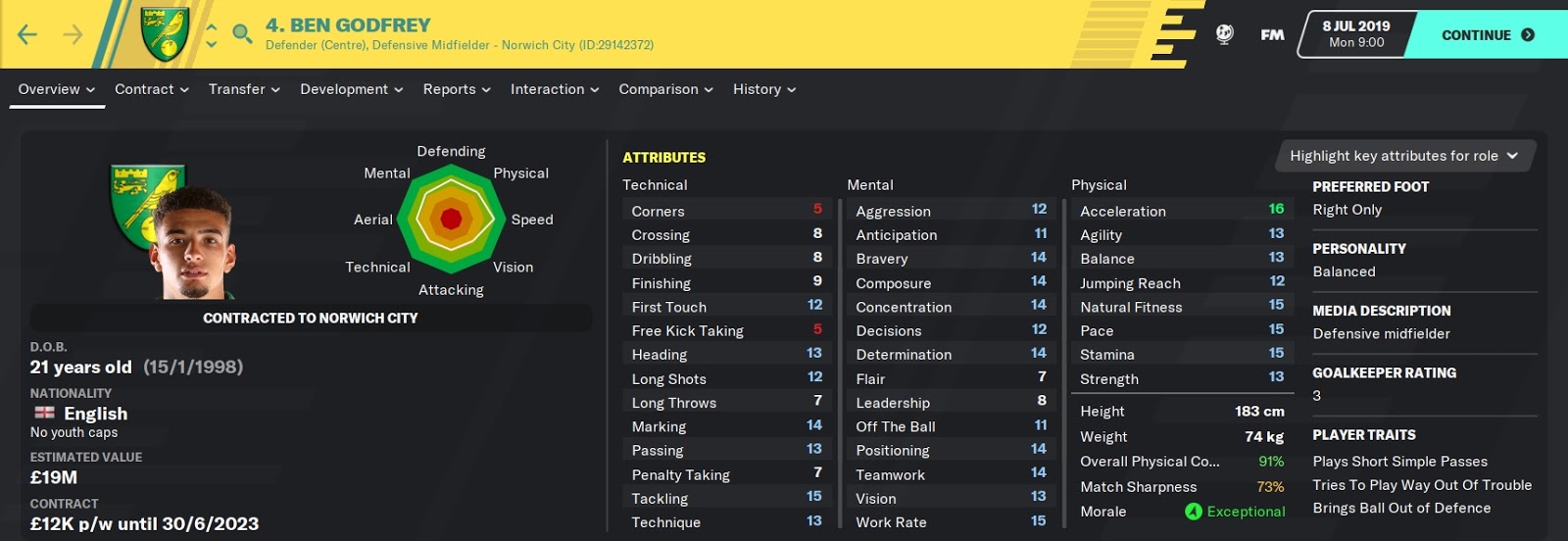
Task: Open the Transfer dropdown menu
Action: click(244, 89)
